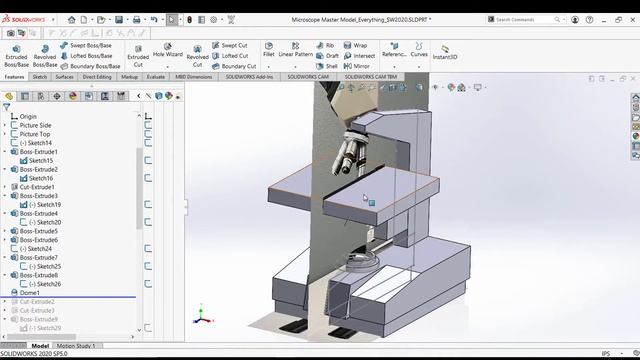The image size is (640, 360).
Task: Select Boundary Cut
Action: [234, 66]
